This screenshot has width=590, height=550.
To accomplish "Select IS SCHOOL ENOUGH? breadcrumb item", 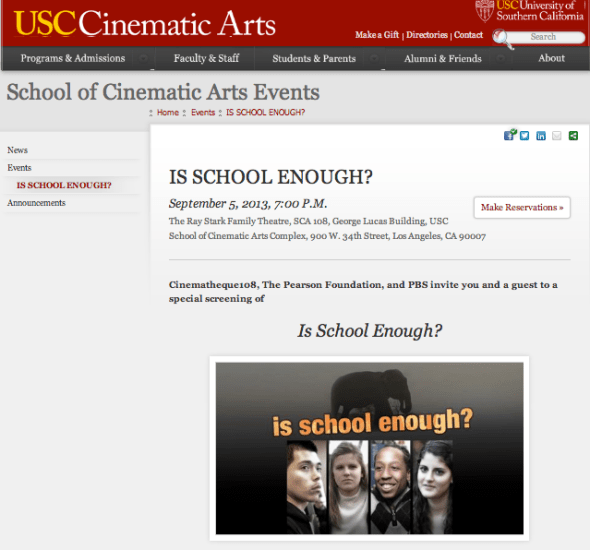I will [265, 112].
